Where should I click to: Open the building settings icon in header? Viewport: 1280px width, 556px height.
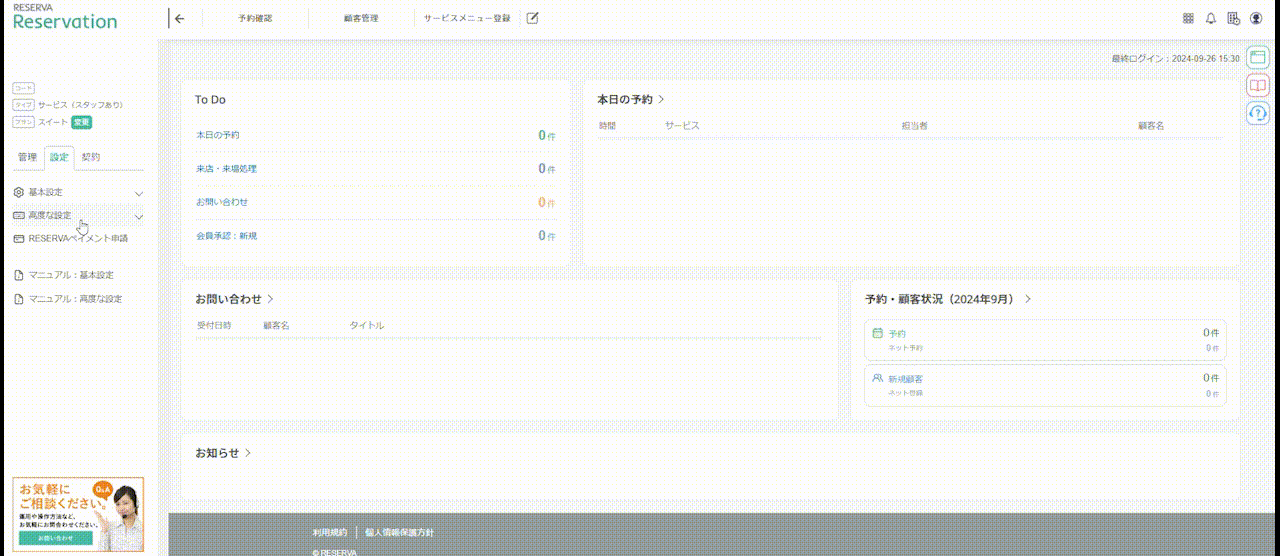(x=1233, y=18)
